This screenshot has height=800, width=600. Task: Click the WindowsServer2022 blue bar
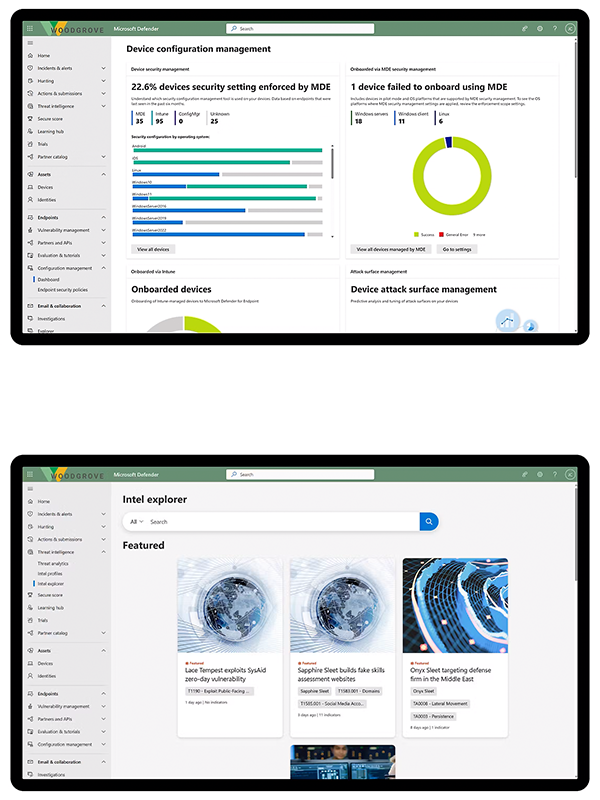[x=218, y=235]
